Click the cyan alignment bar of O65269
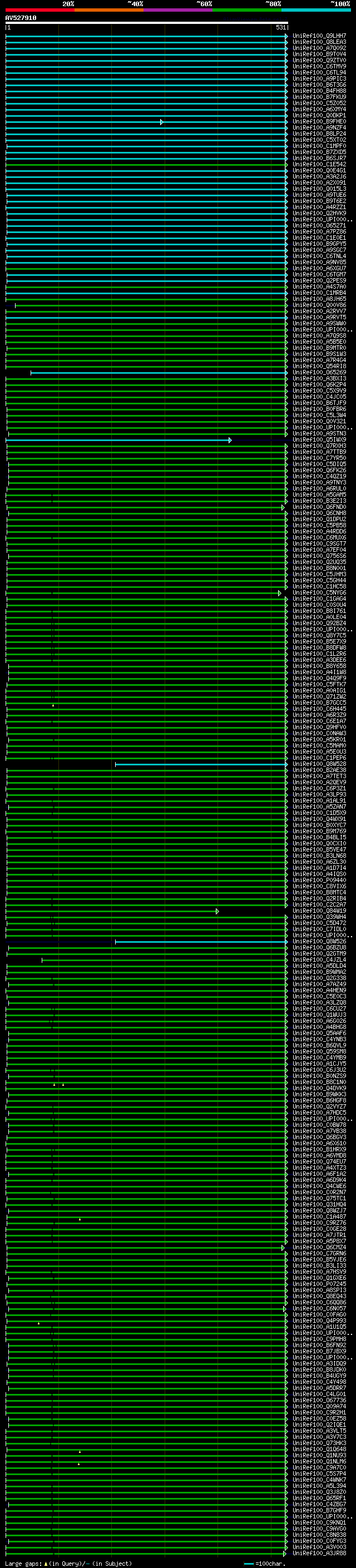Viewport: 356px width, 1568px height. click(159, 373)
